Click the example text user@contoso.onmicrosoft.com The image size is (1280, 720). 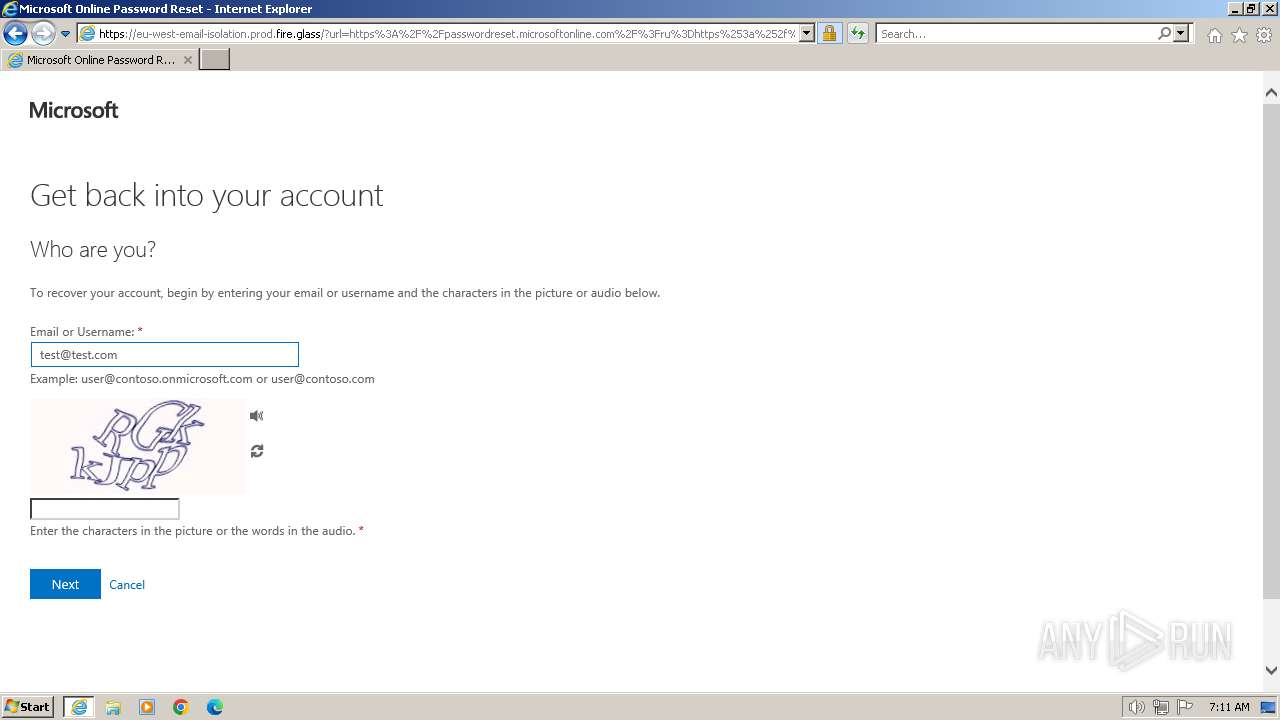[167, 379]
